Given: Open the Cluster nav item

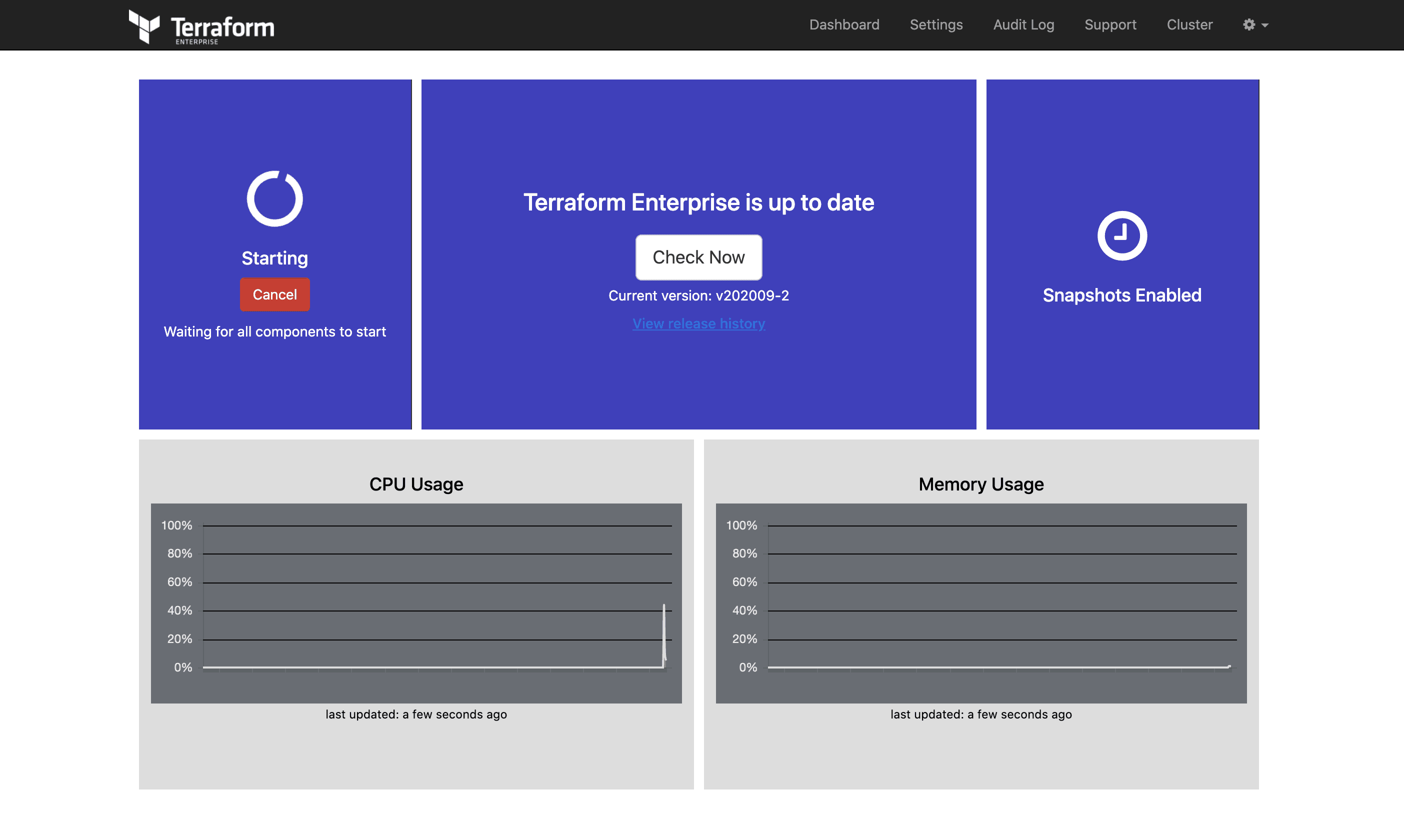Looking at the screenshot, I should tap(1189, 25).
